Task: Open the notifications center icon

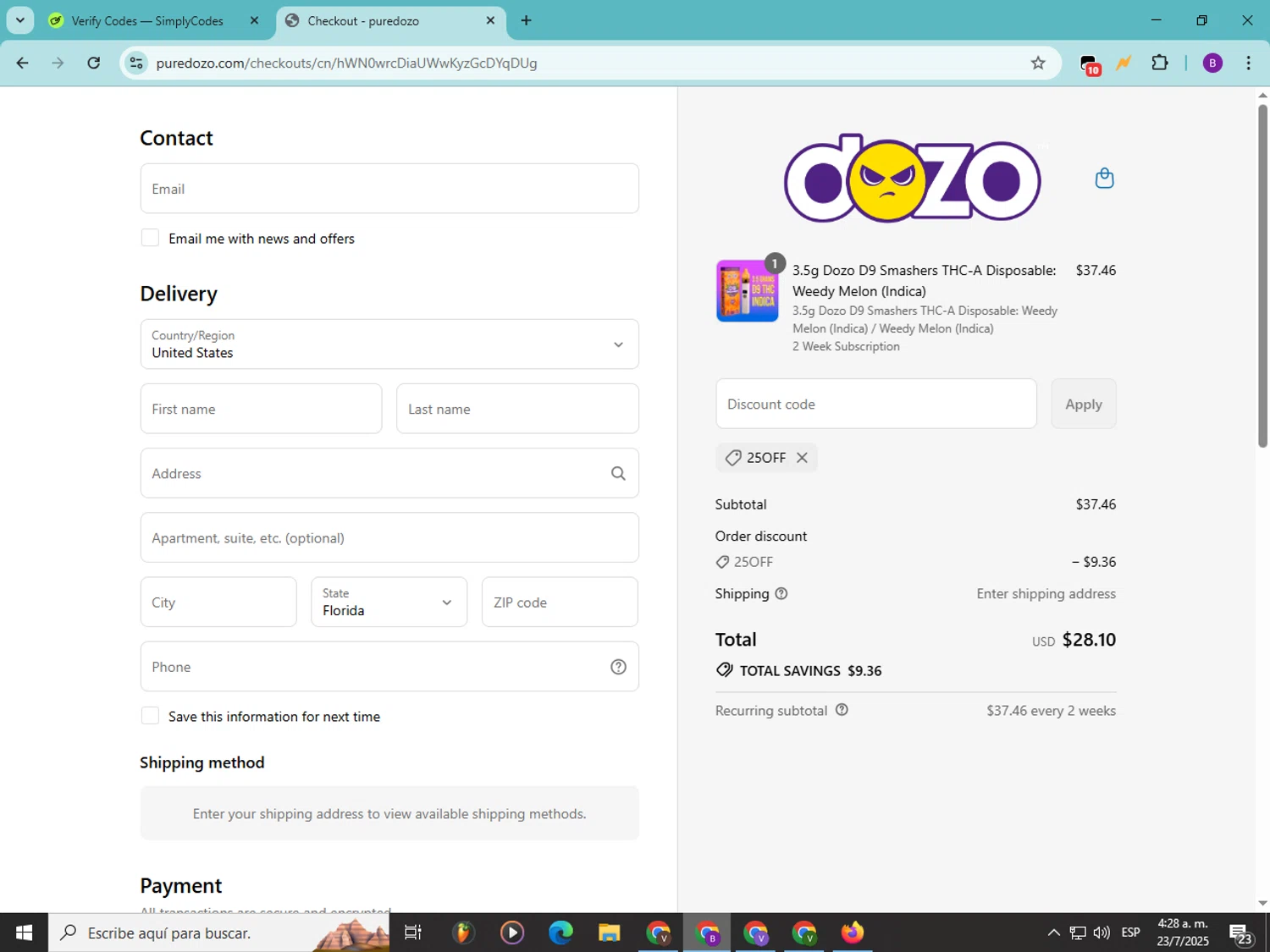Action: coord(1241,934)
